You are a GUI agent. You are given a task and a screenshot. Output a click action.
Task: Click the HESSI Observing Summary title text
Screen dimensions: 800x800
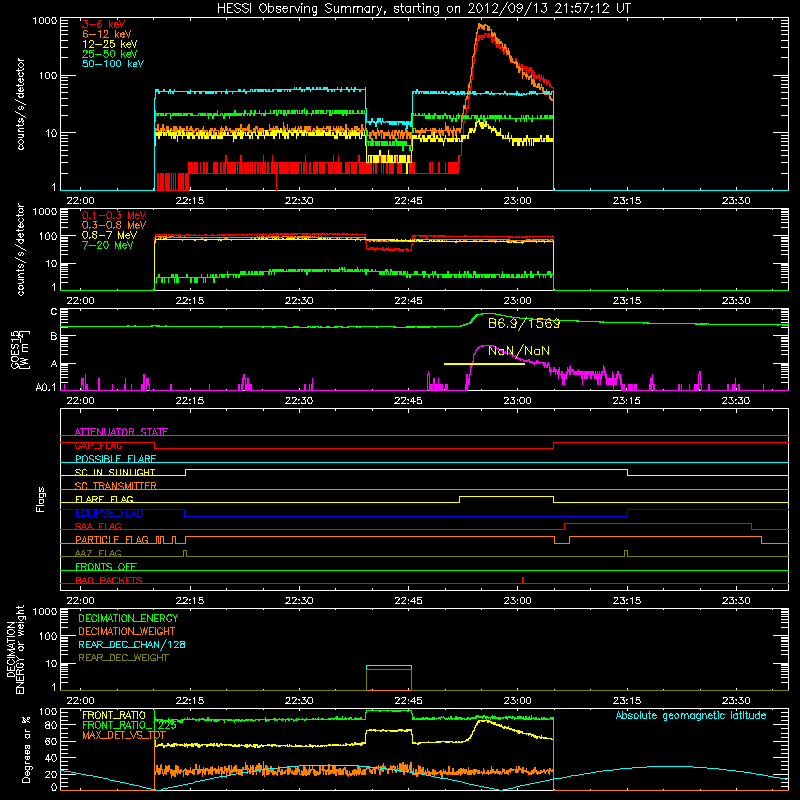pos(423,9)
